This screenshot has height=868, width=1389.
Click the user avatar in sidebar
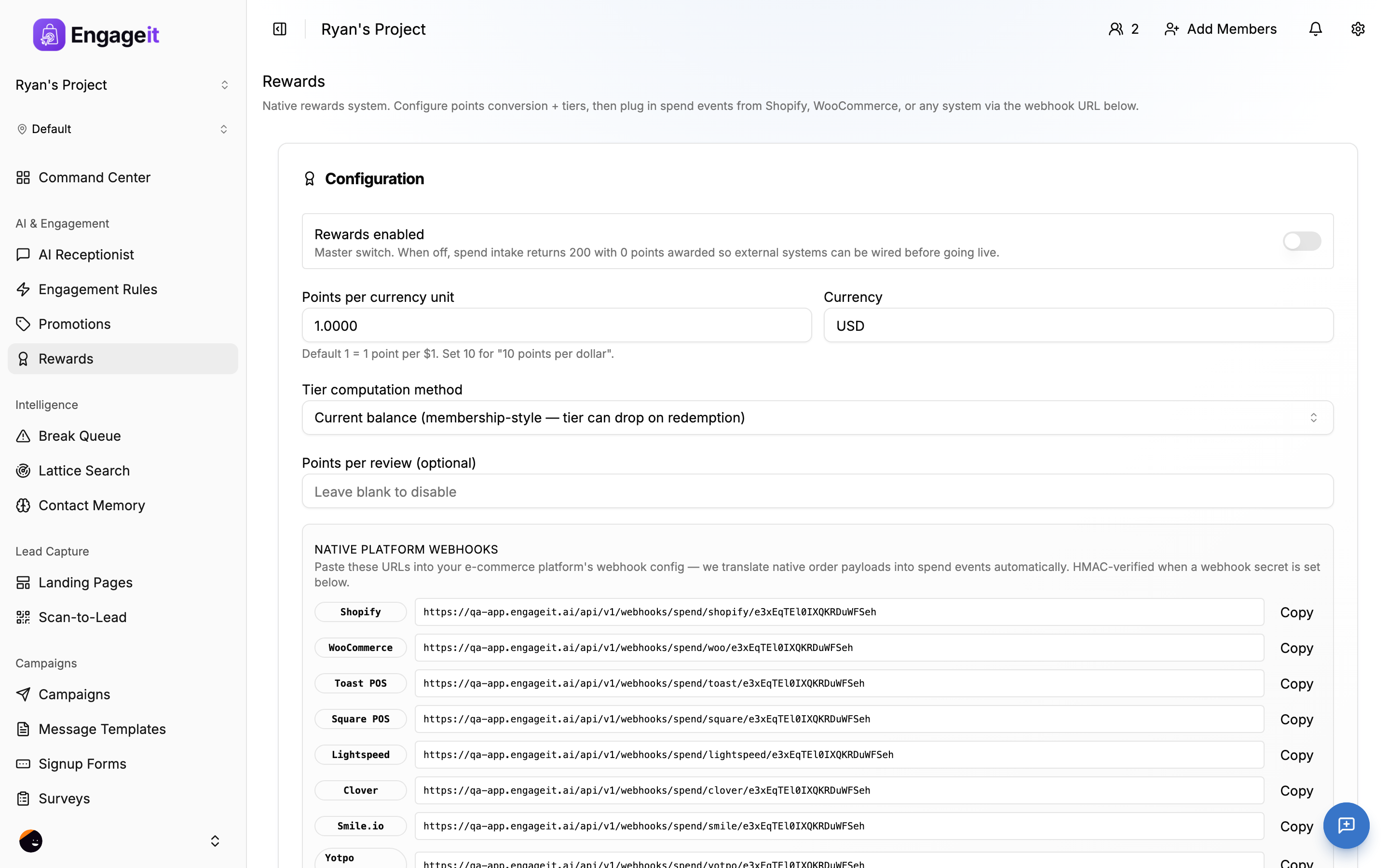pos(31,841)
